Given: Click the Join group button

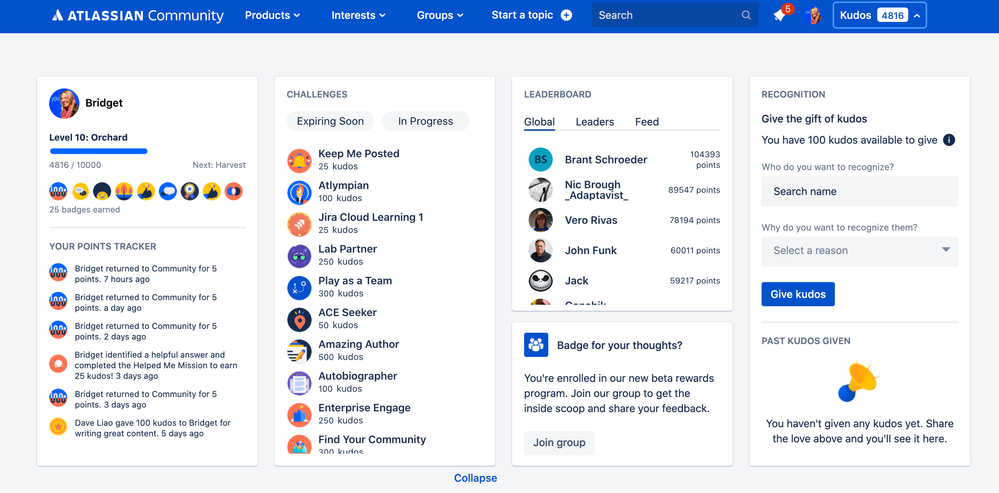Looking at the screenshot, I should (x=559, y=443).
